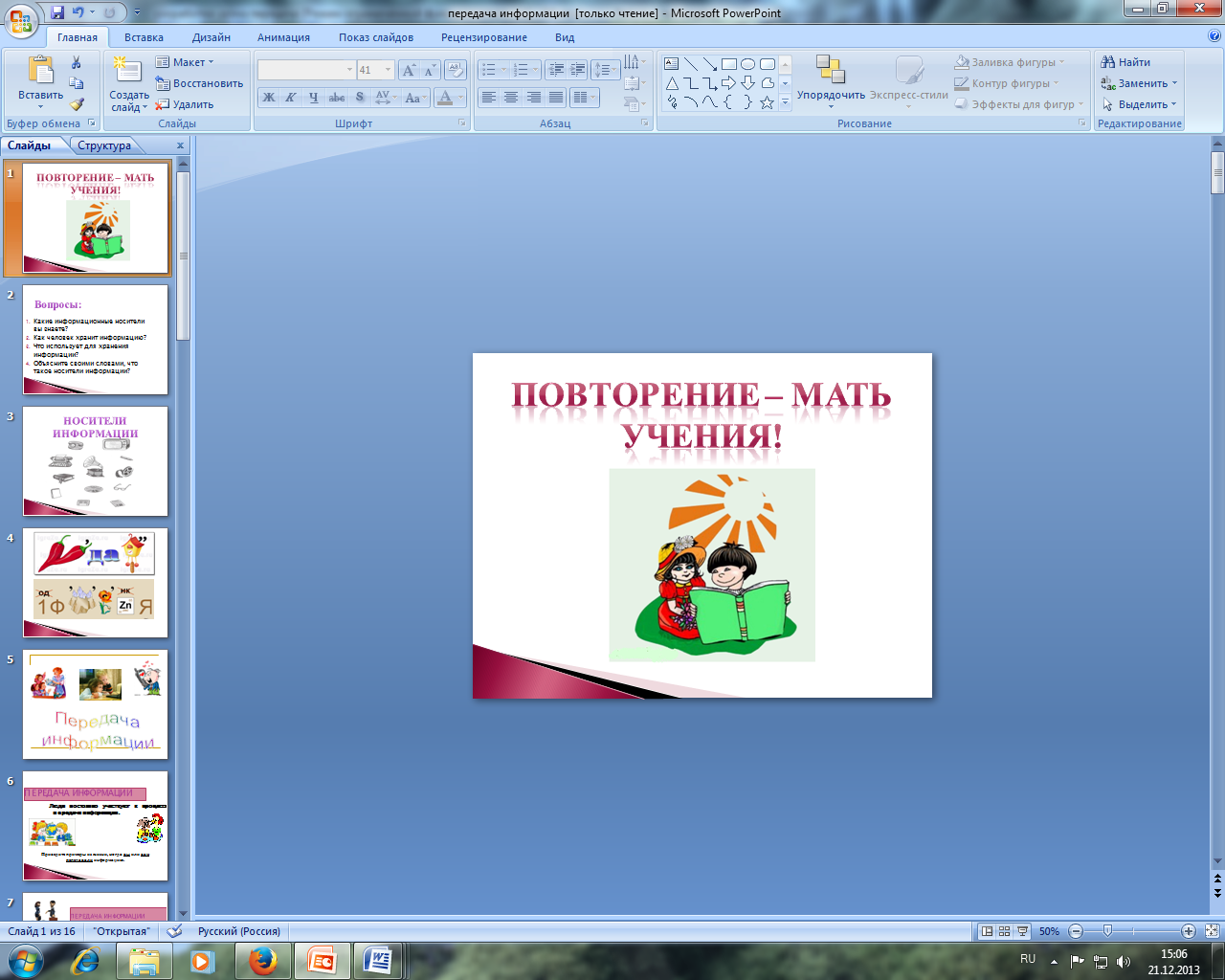Open the Анимация ribbon tab
Image resolution: width=1225 pixels, height=980 pixels.
coord(283,37)
